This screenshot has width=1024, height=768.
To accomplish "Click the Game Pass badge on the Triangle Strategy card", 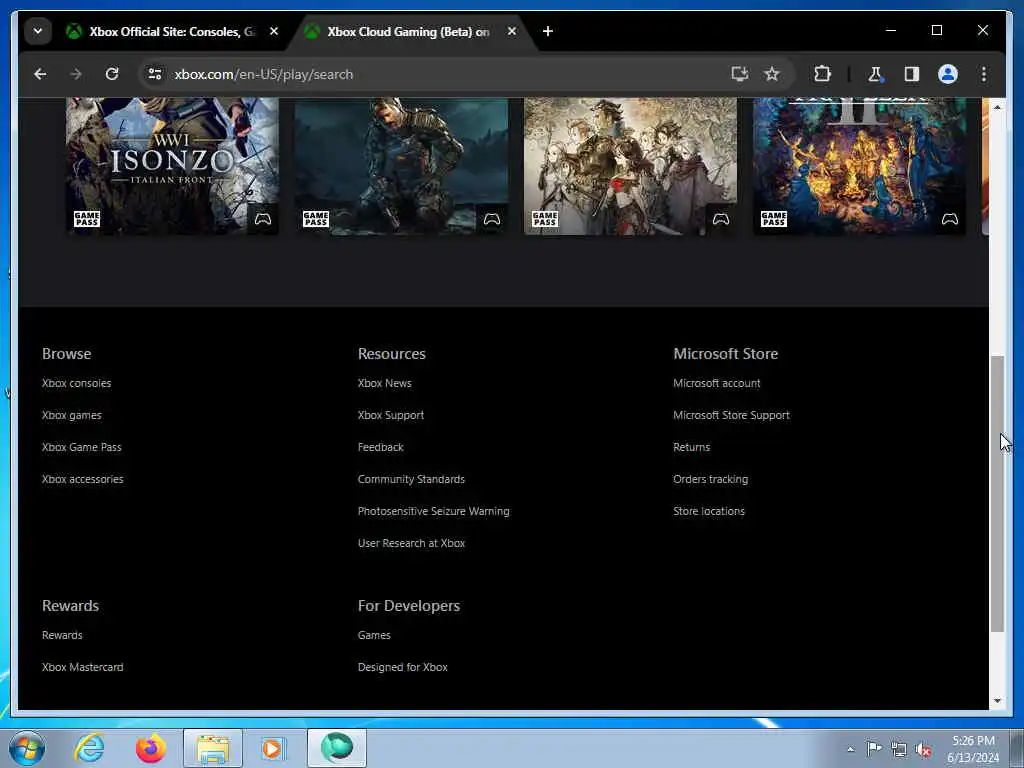I will [x=545, y=219].
